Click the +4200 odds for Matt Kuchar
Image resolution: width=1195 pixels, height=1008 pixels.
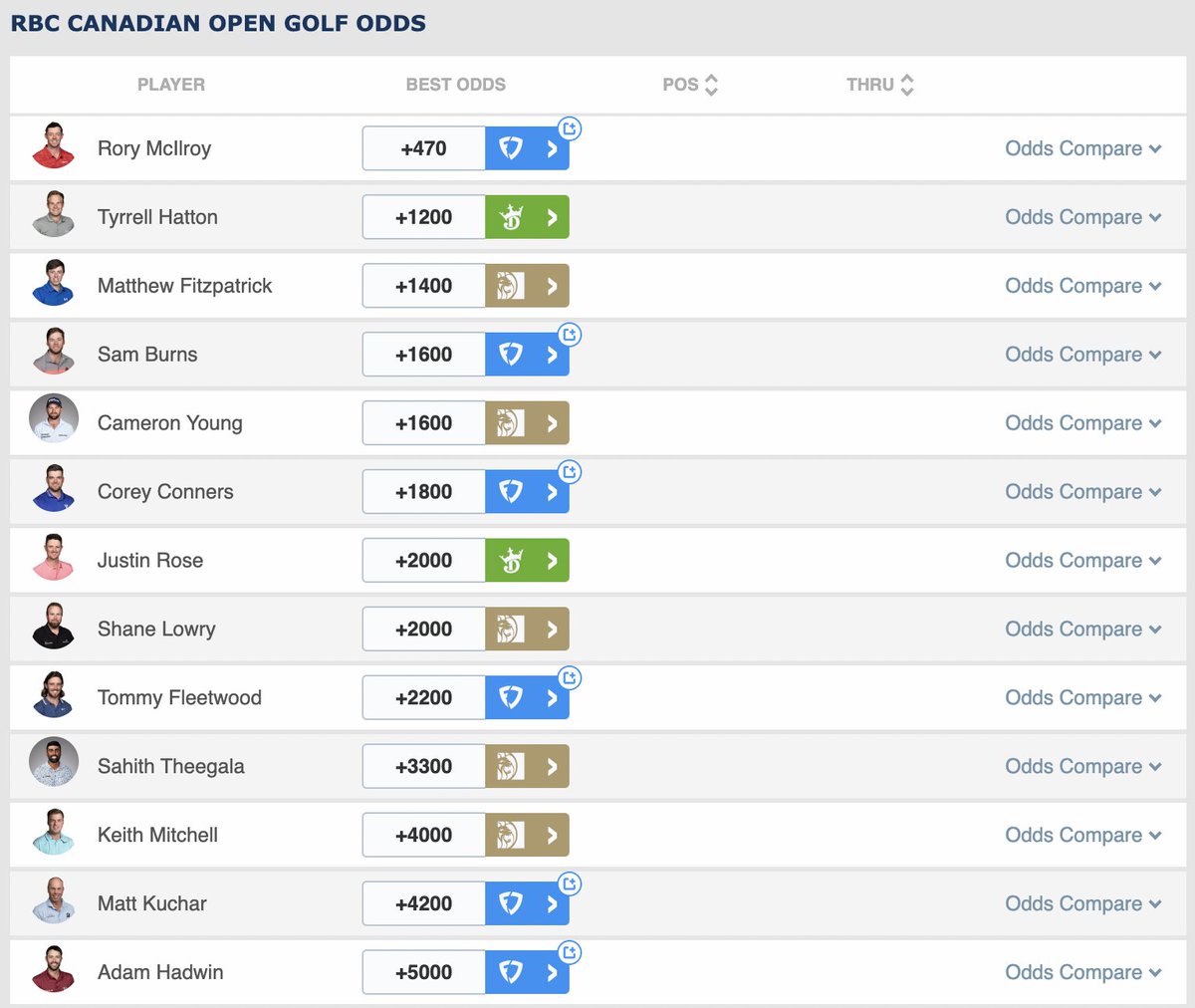424,904
